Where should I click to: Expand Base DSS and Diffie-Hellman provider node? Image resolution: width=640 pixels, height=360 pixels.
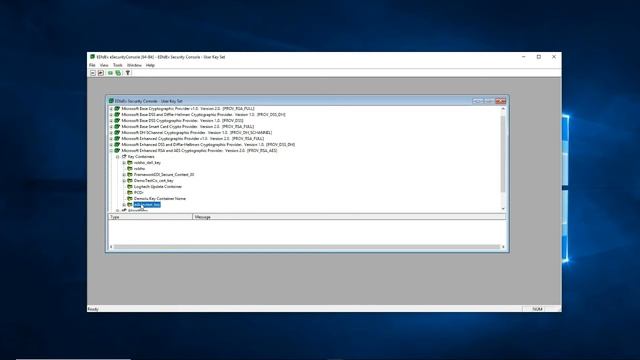click(x=111, y=115)
